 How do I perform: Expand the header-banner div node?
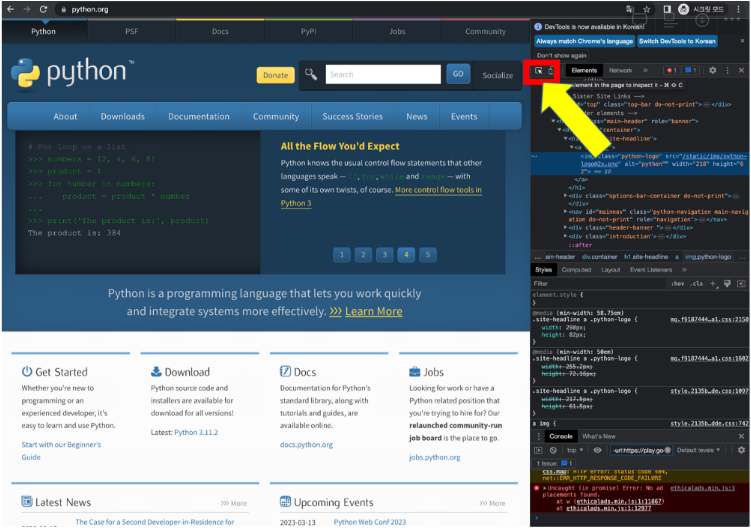[566, 228]
